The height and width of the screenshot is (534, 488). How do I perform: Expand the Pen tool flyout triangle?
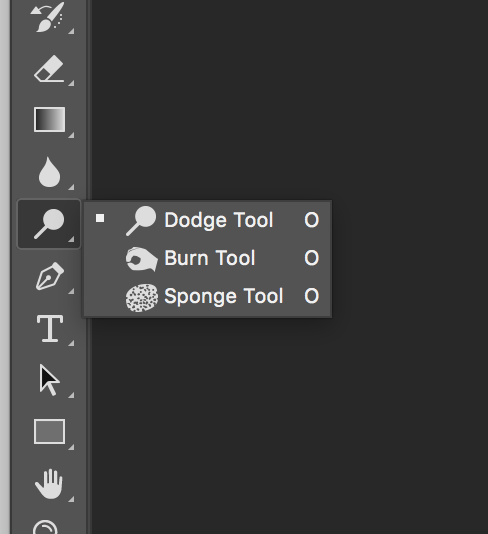[71, 291]
